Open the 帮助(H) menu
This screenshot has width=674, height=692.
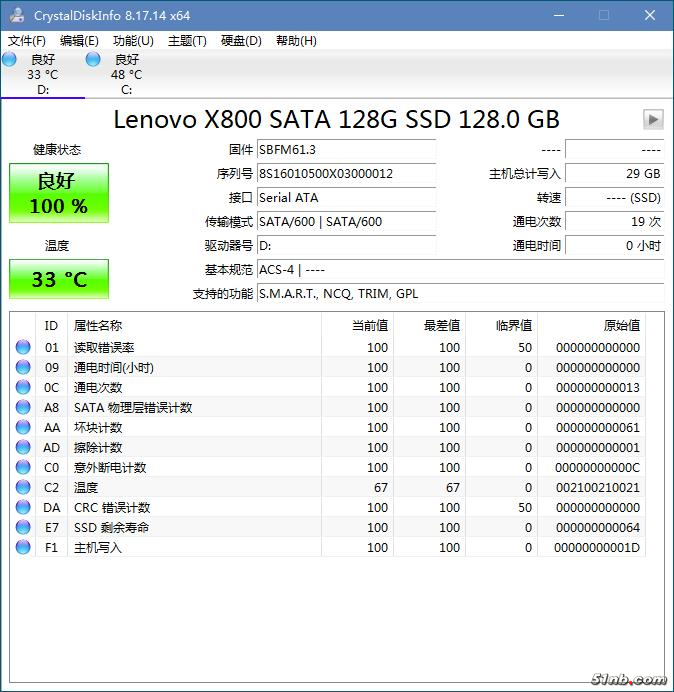click(x=296, y=41)
